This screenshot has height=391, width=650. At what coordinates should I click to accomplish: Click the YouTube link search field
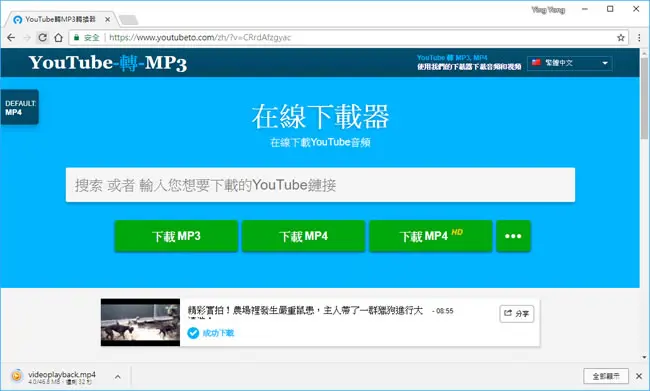[x=320, y=185]
